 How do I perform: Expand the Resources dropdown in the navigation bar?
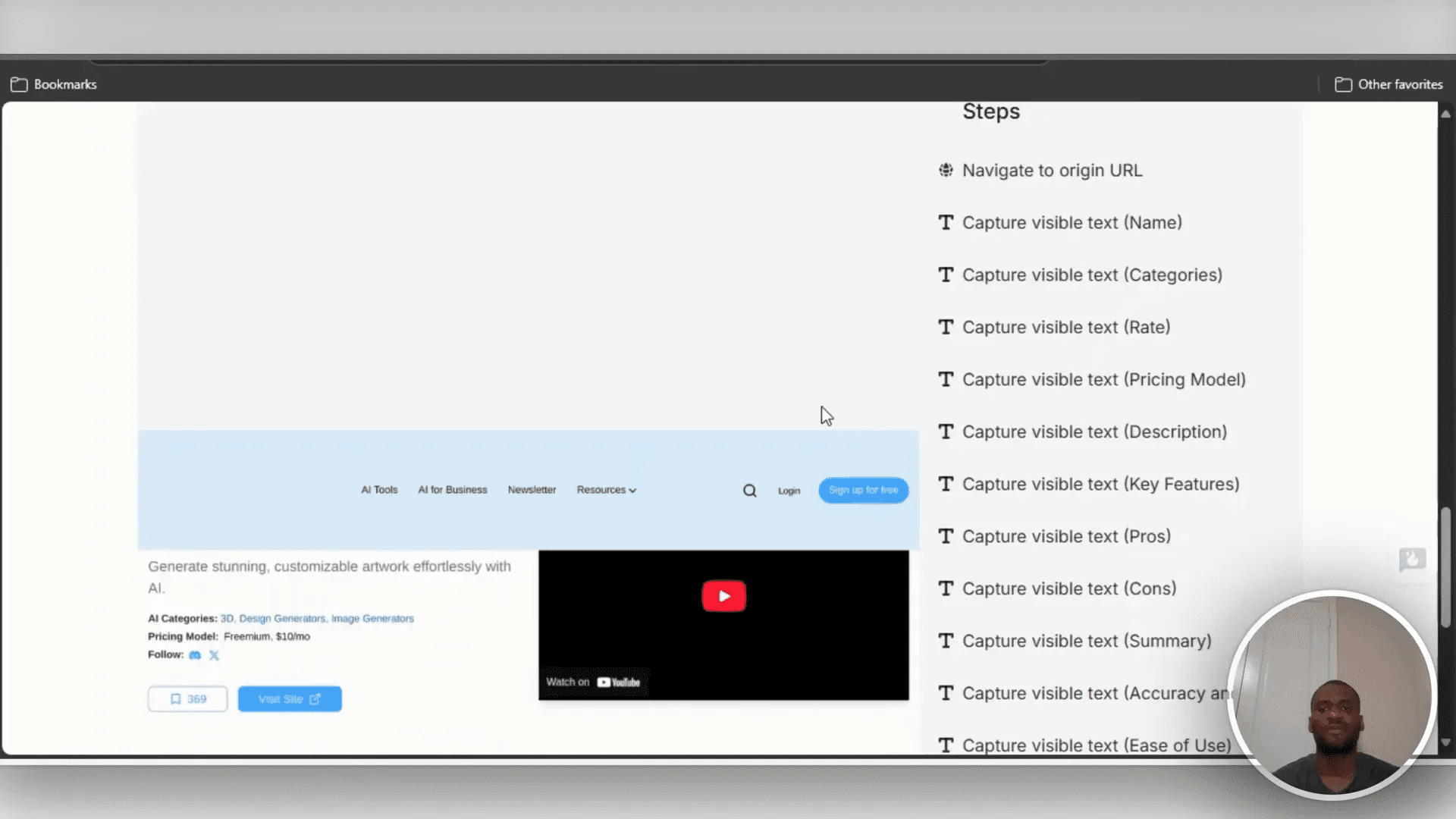pos(606,490)
